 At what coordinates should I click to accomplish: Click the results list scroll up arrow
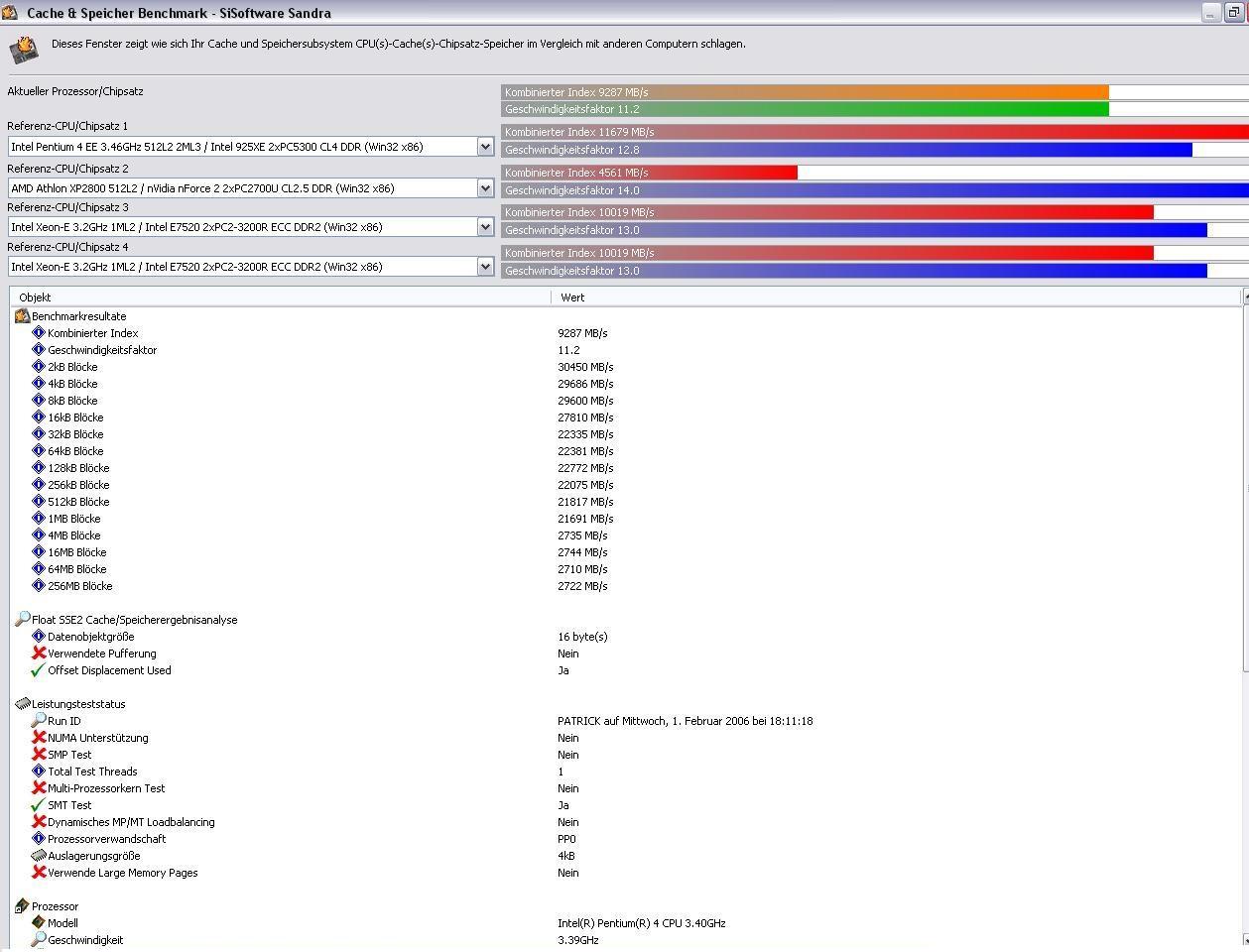click(x=1245, y=297)
